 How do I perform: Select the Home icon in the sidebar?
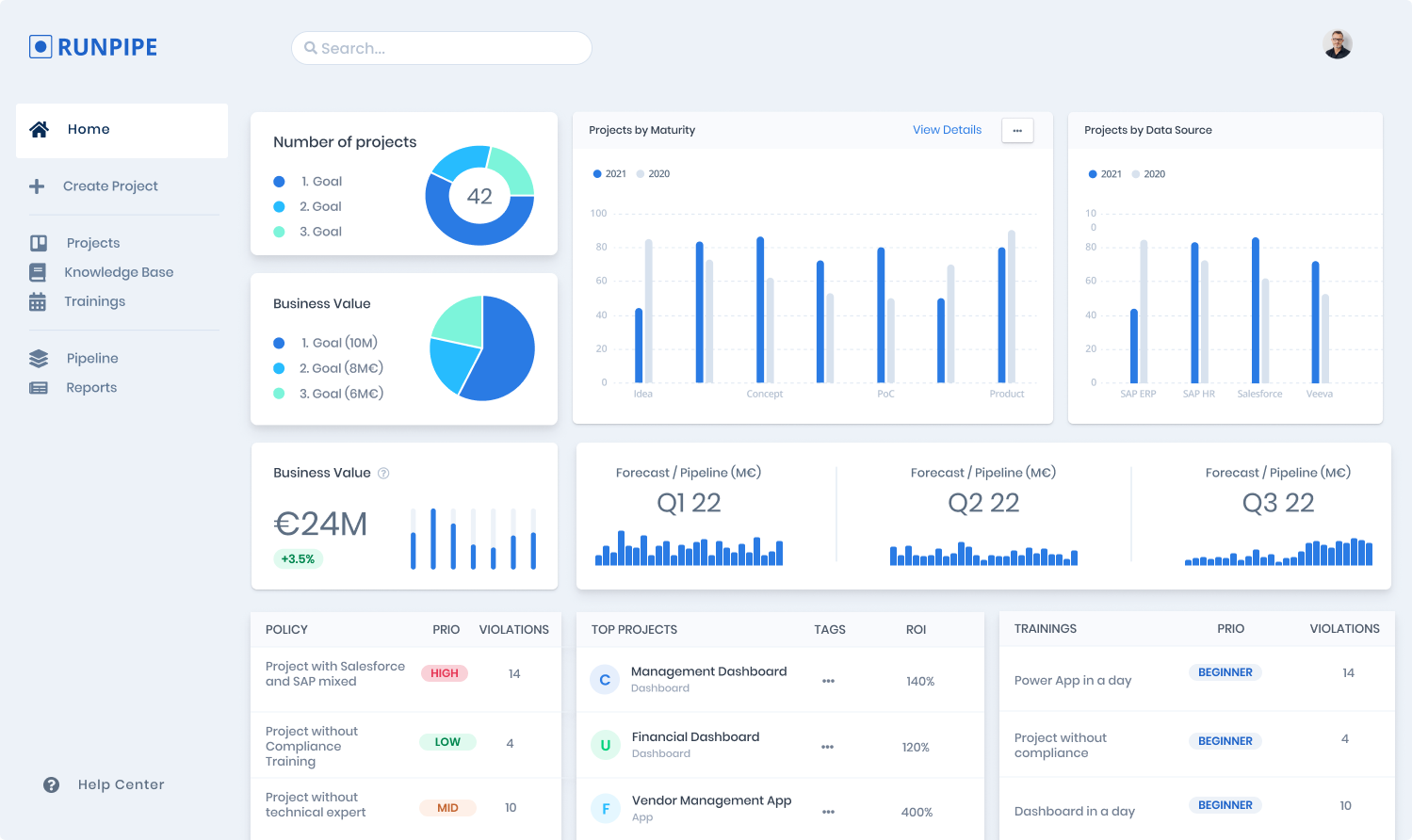39,129
